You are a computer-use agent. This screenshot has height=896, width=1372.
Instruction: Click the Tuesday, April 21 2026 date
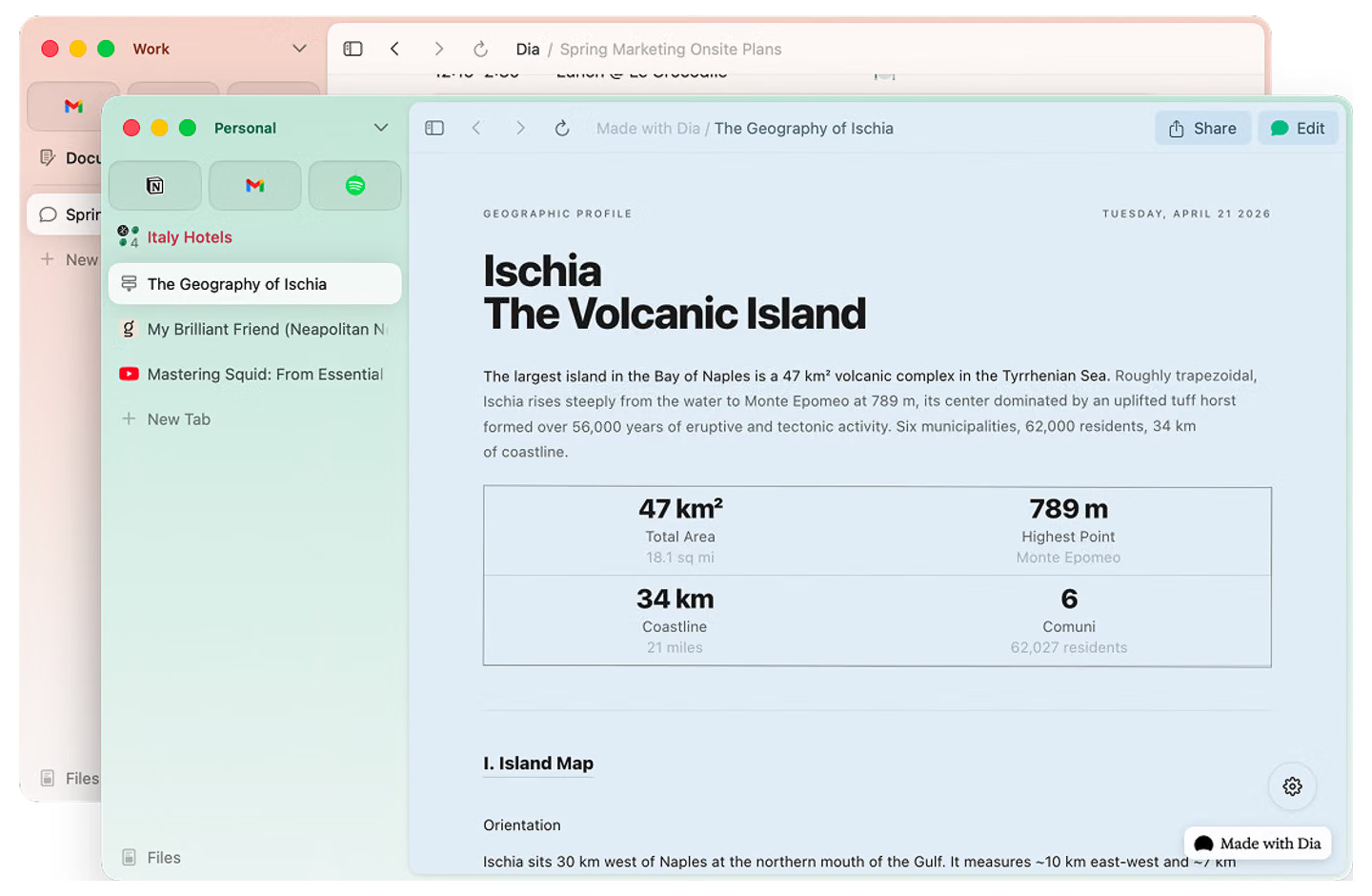click(x=1186, y=214)
